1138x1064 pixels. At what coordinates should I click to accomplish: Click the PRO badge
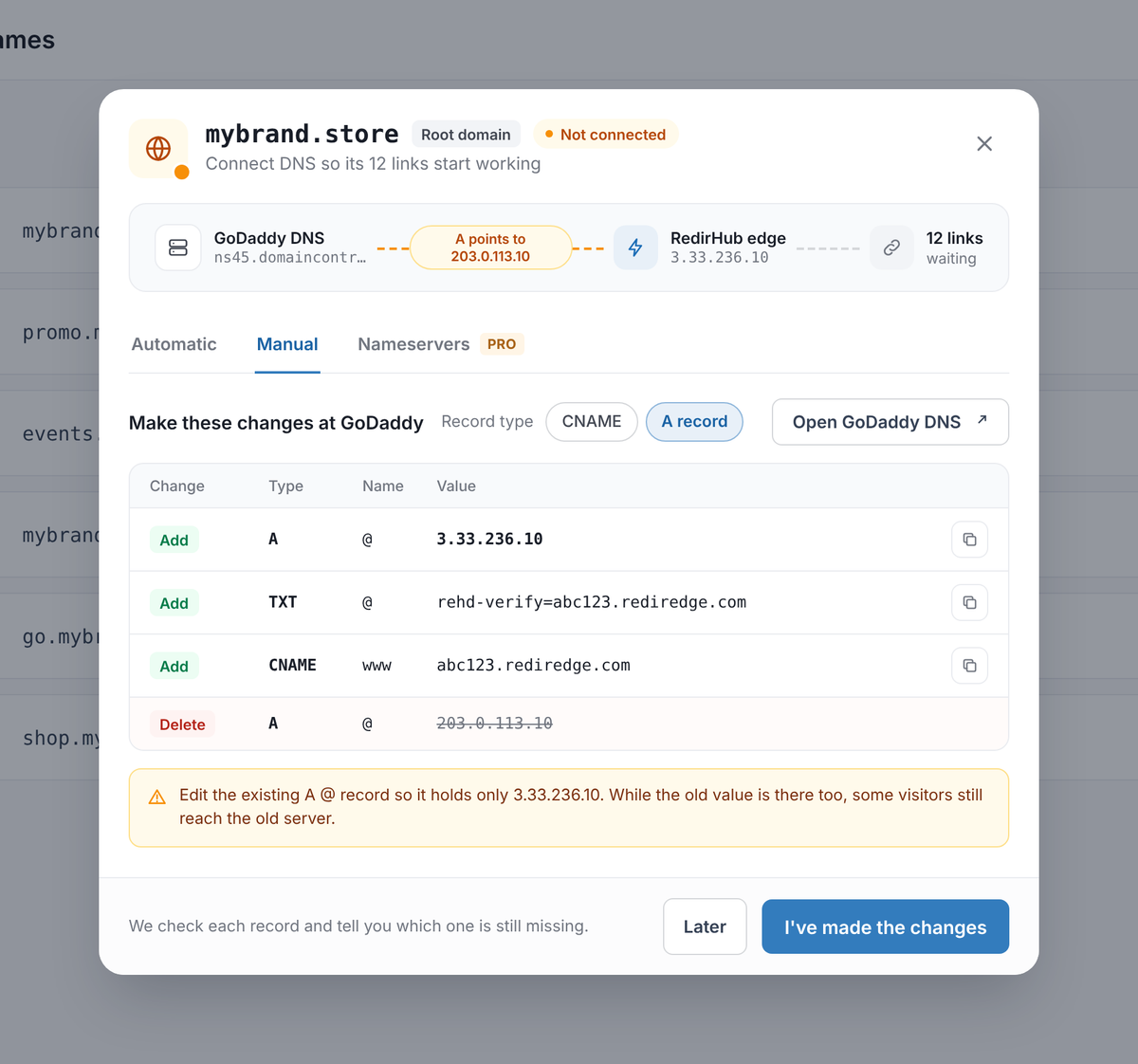(x=502, y=344)
